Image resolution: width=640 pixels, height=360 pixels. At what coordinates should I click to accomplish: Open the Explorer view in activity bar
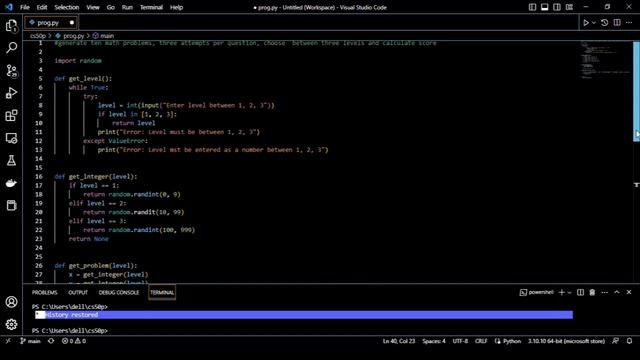[11, 26]
